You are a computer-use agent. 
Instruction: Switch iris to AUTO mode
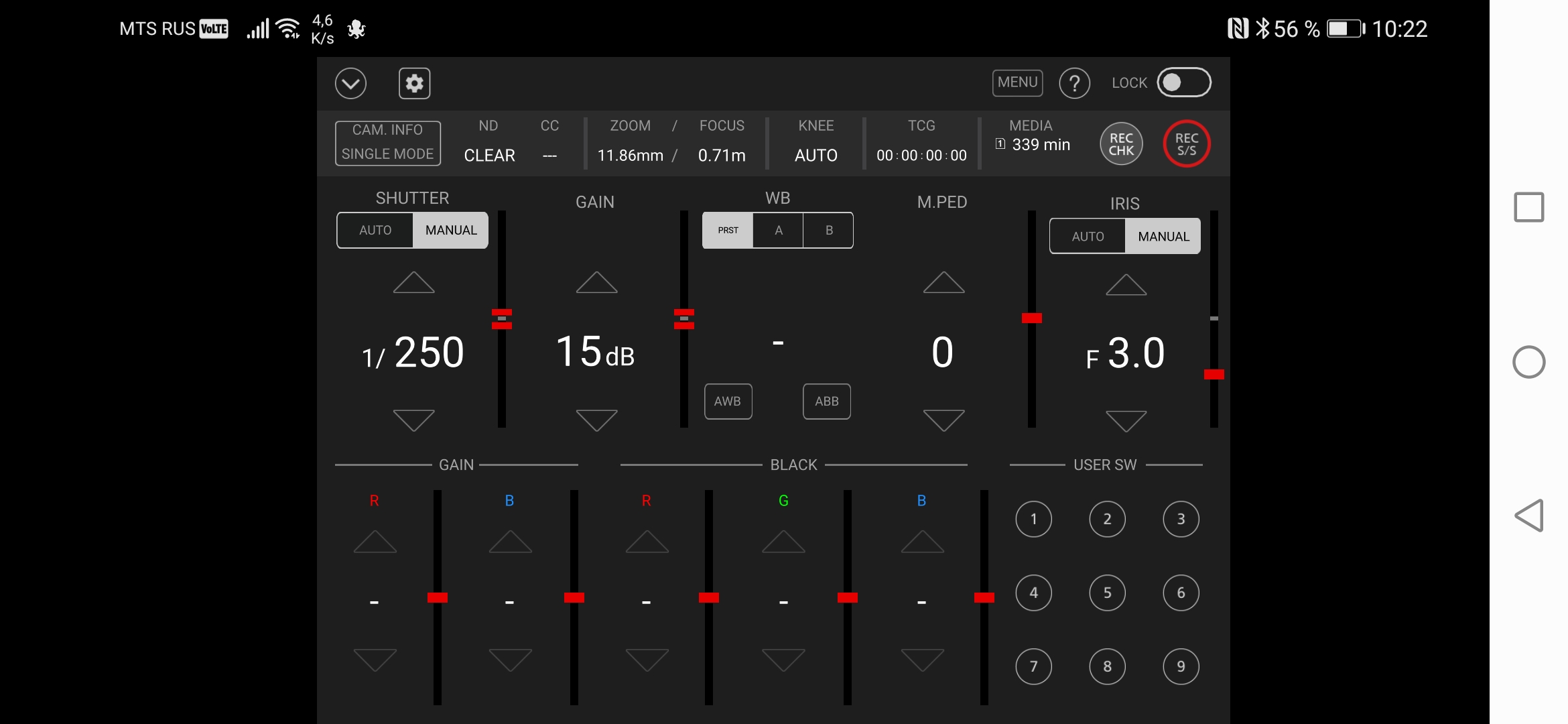pyautogui.click(x=1088, y=237)
